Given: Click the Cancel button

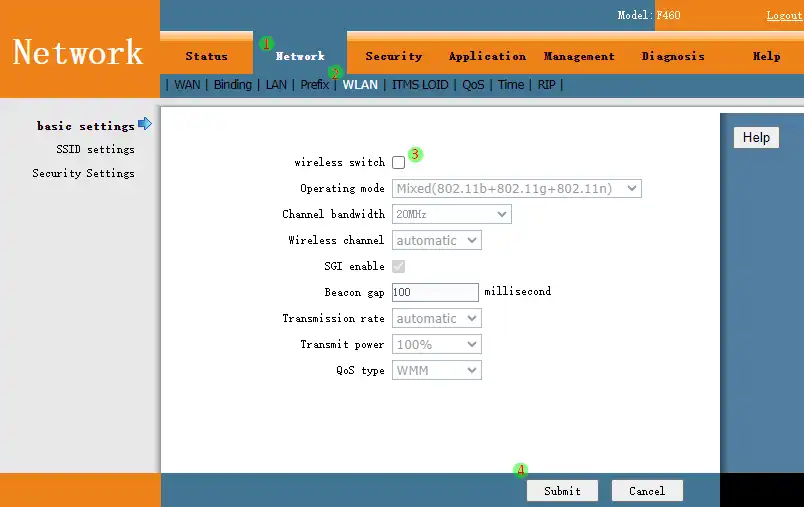Looking at the screenshot, I should [646, 490].
